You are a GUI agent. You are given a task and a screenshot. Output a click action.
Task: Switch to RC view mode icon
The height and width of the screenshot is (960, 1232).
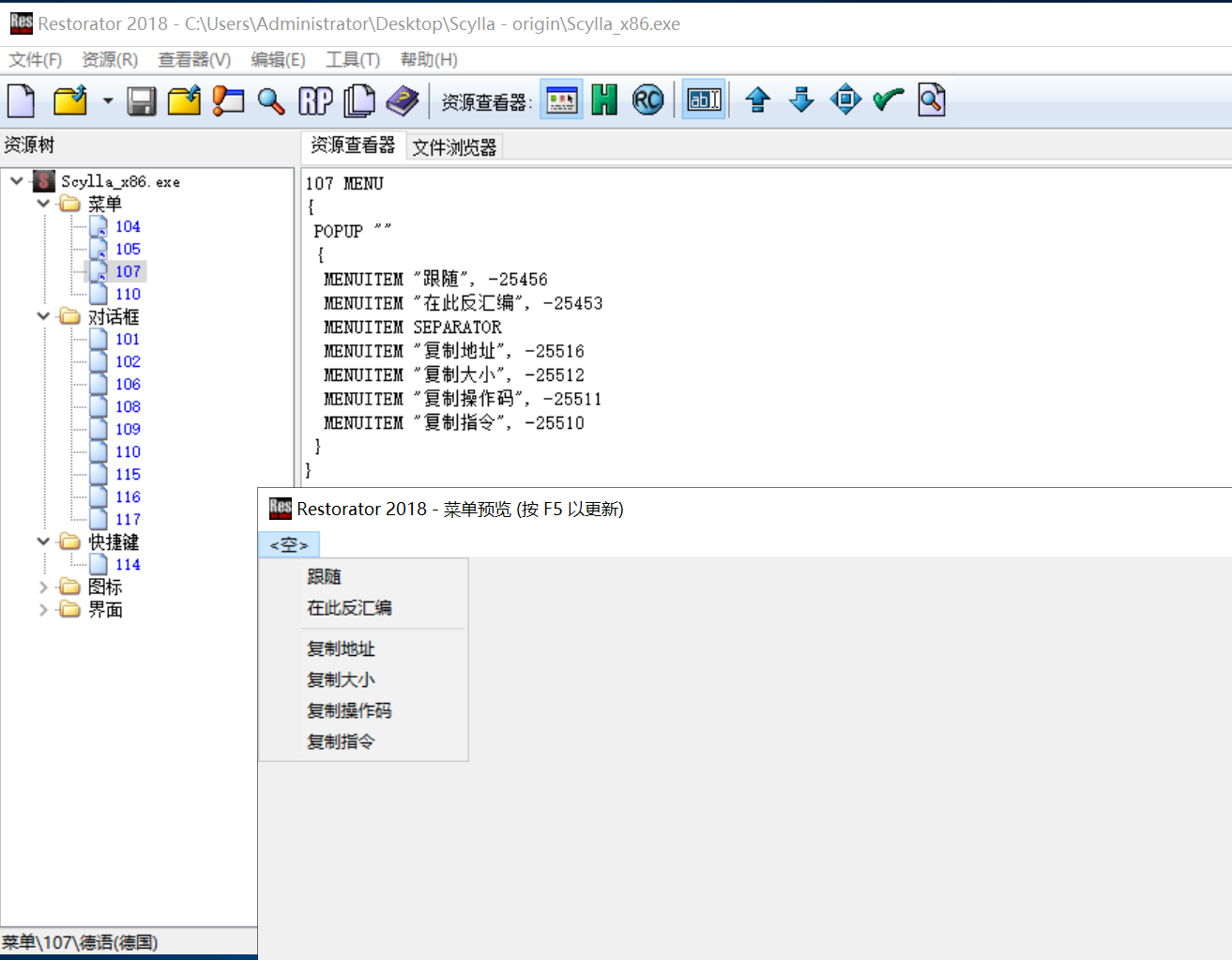click(x=648, y=99)
